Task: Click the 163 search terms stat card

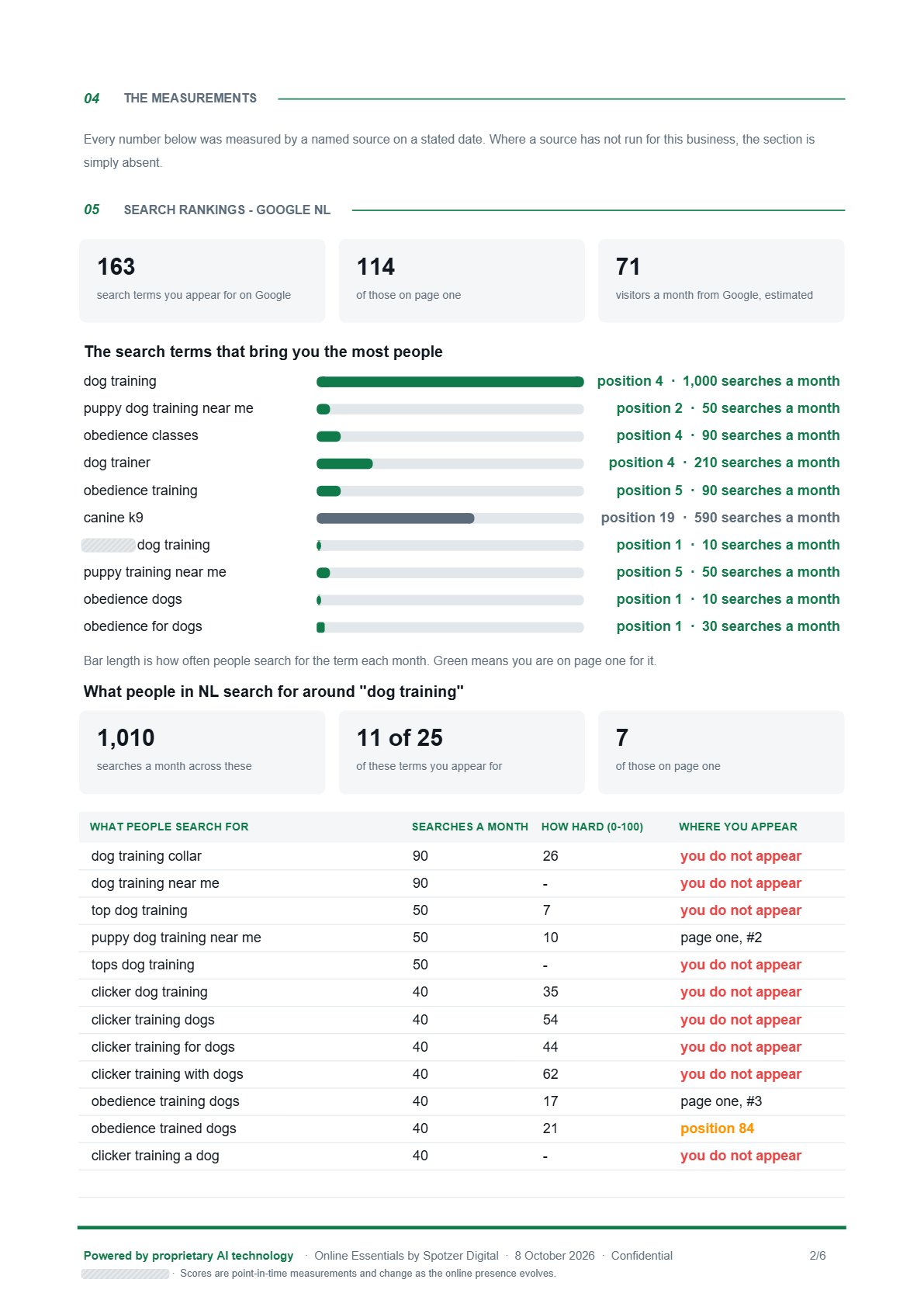Action: tap(202, 280)
